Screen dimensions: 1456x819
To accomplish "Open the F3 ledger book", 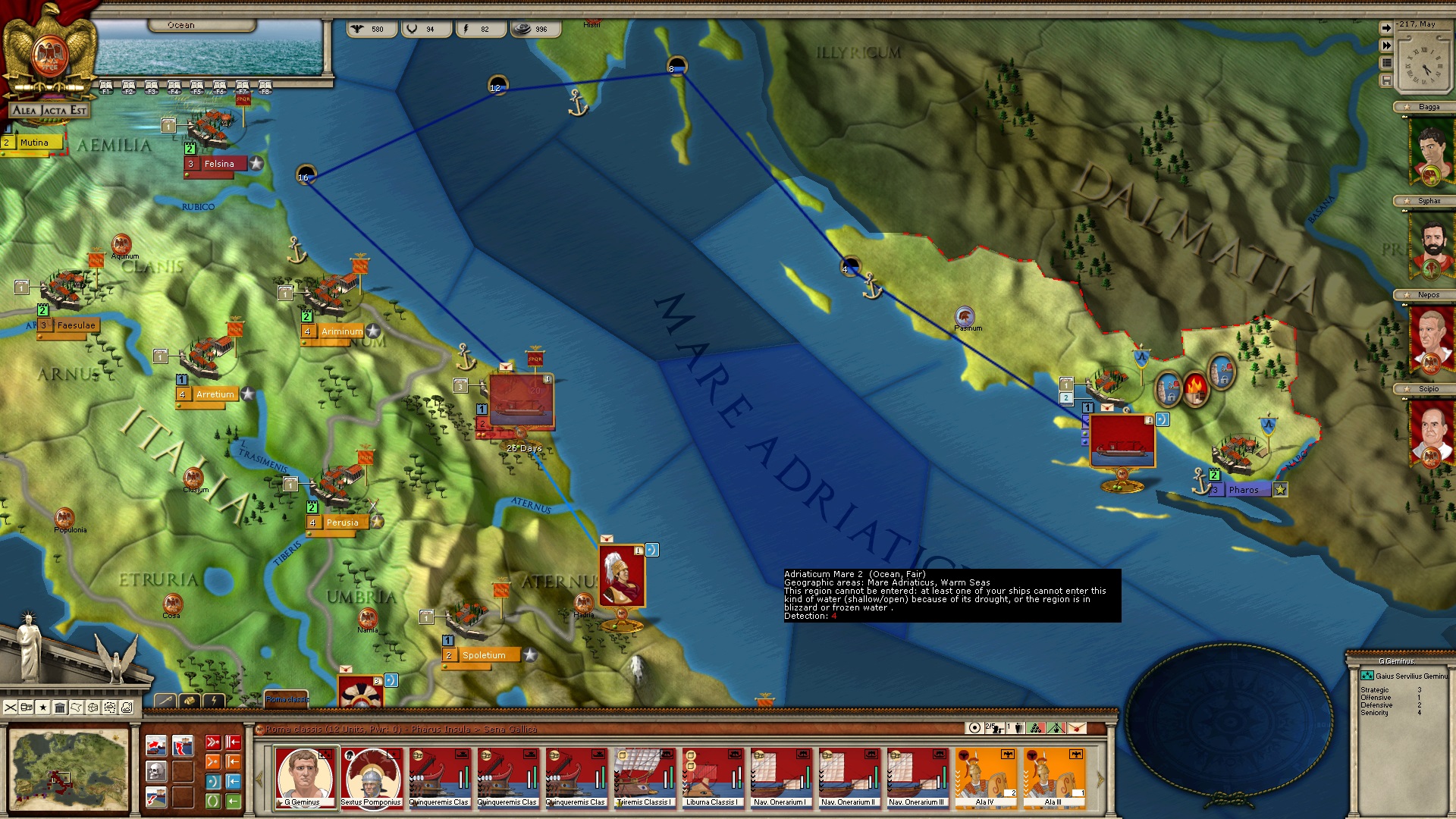I will click(152, 87).
